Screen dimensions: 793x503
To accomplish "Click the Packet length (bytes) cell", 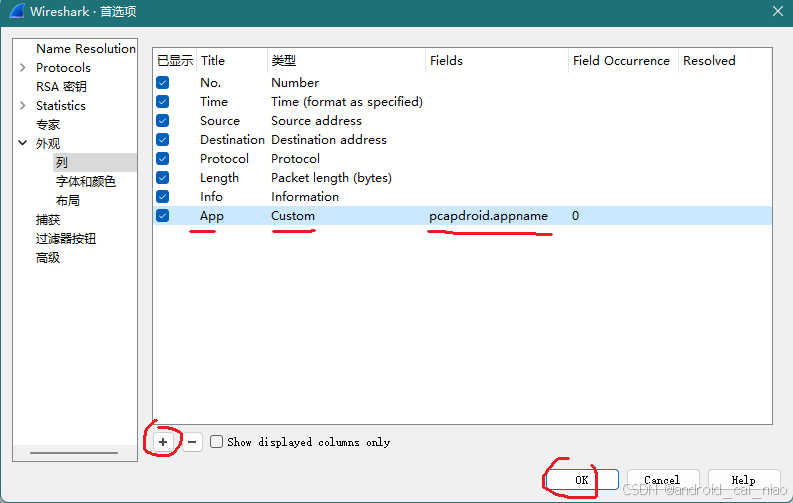I will (x=331, y=178).
